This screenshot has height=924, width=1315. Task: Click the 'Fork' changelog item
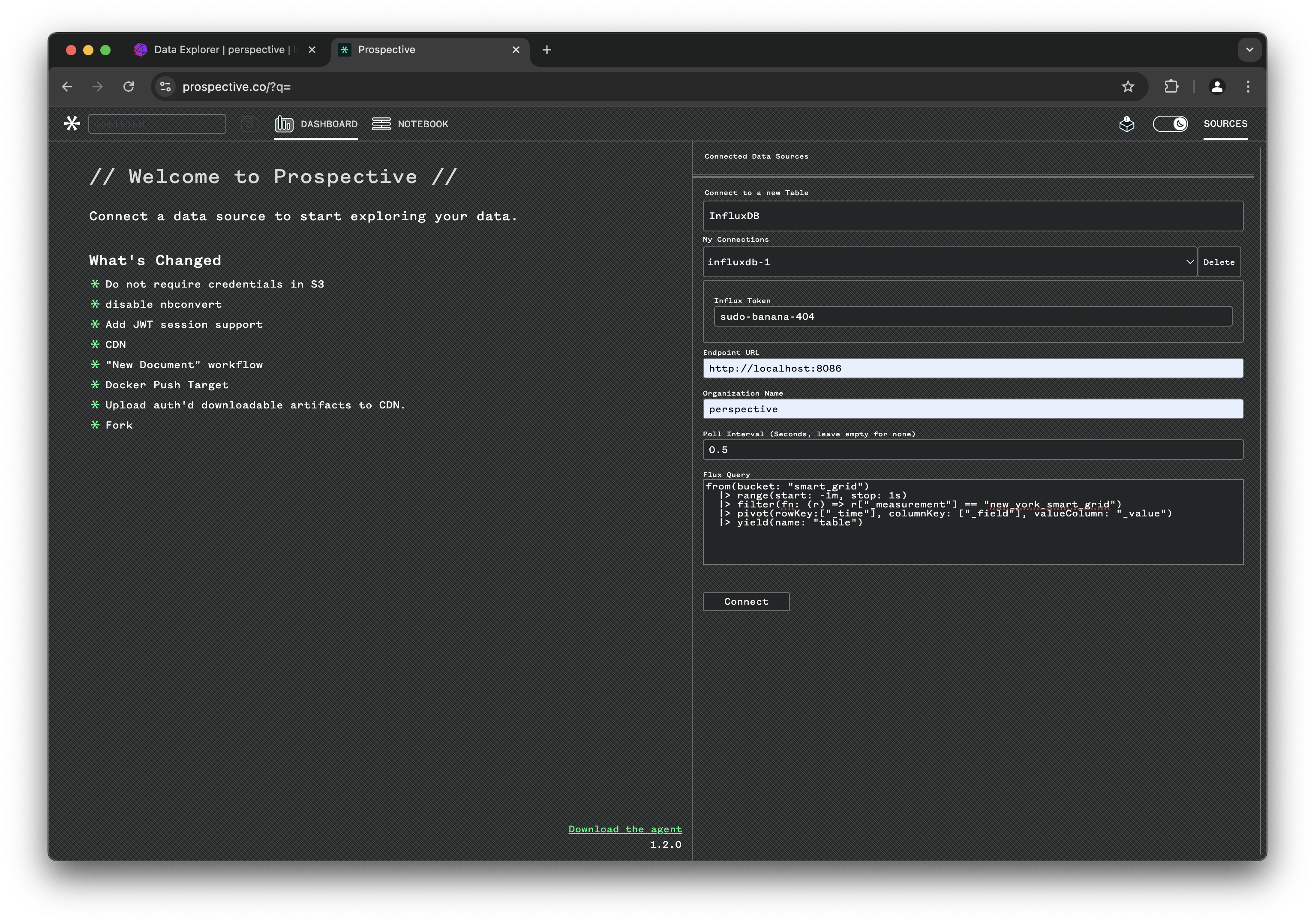119,425
